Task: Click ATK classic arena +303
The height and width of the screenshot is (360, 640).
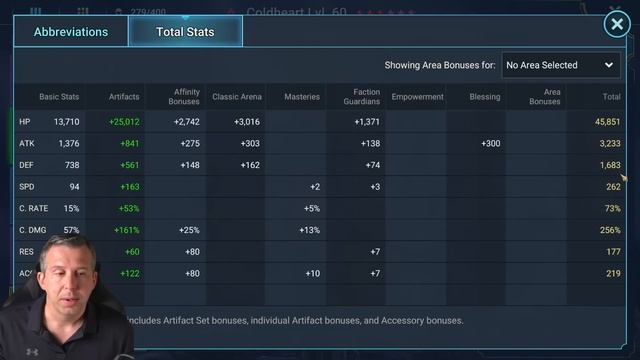Action: 250,143
